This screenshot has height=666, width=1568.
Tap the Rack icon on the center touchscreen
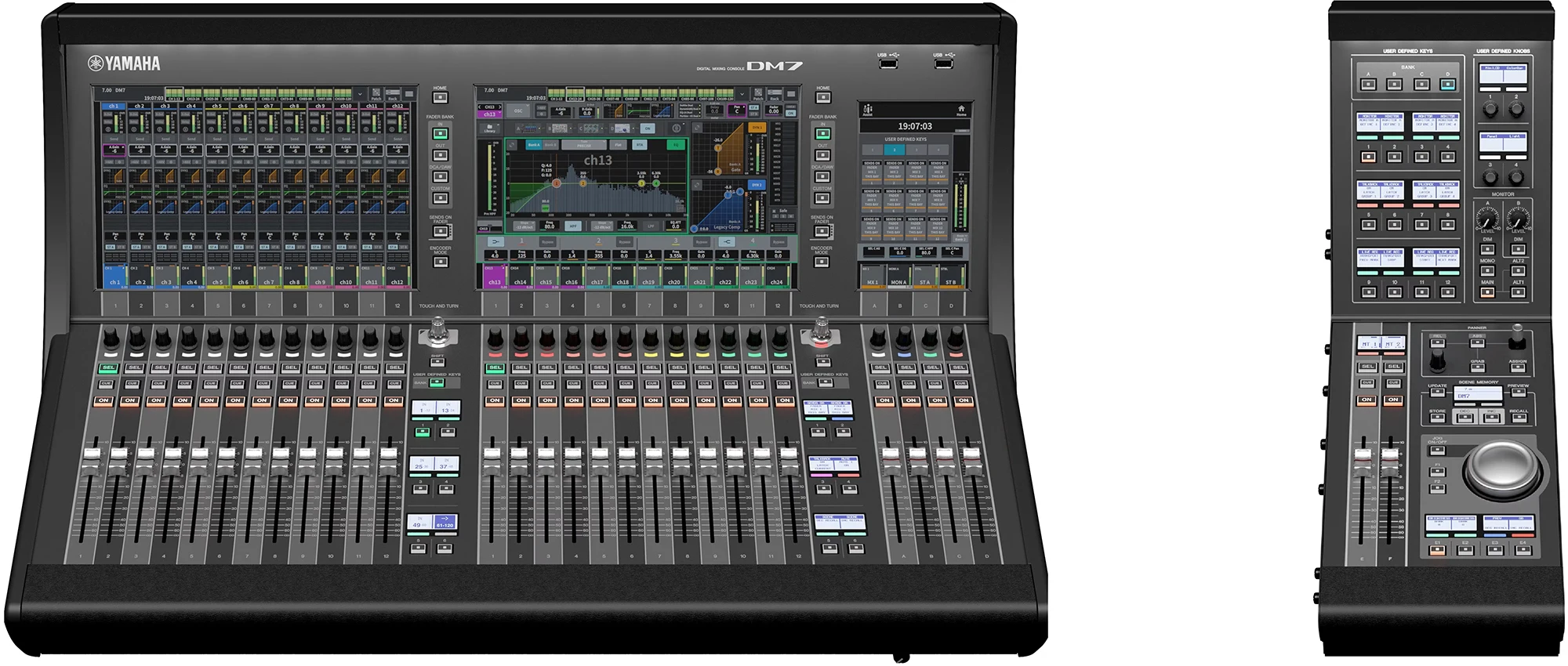tap(775, 94)
